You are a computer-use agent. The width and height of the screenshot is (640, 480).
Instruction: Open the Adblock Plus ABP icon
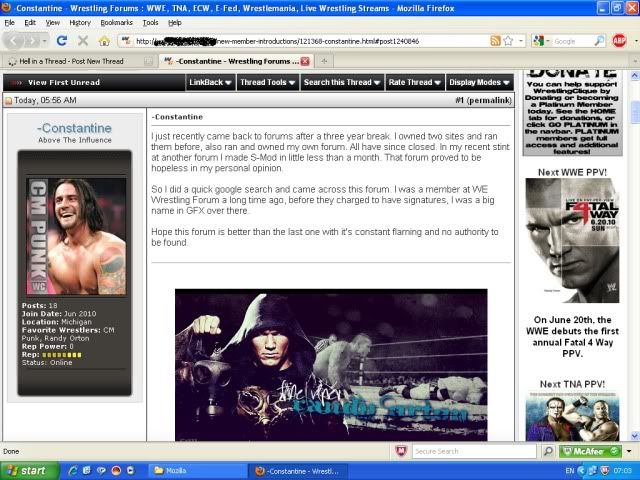619,40
